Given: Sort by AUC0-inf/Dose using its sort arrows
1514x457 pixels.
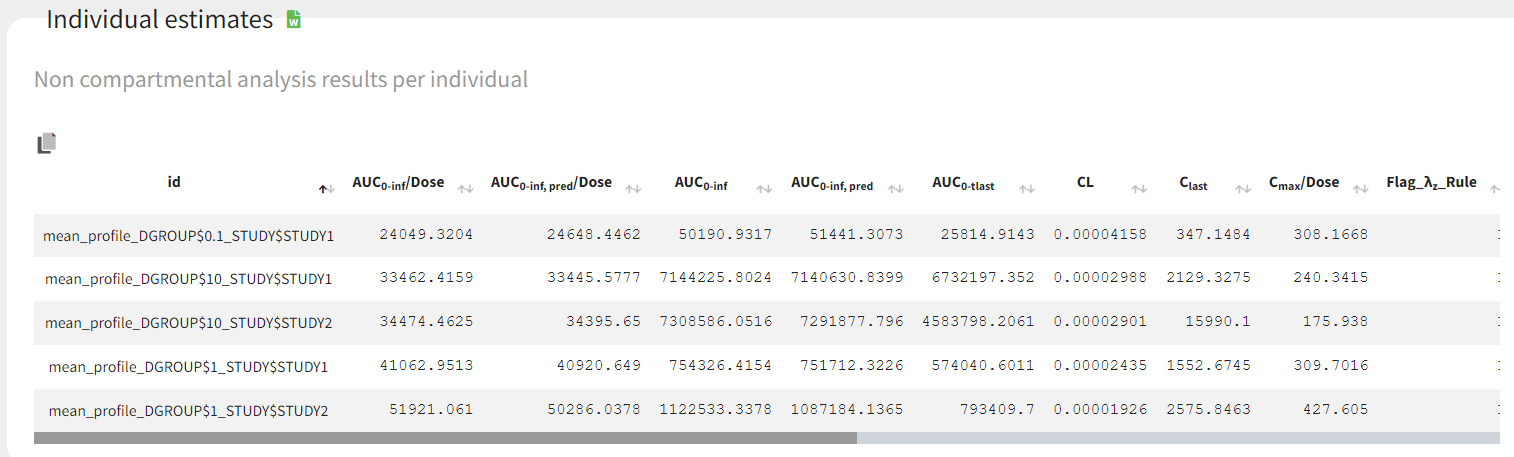Looking at the screenshot, I should click(x=465, y=188).
